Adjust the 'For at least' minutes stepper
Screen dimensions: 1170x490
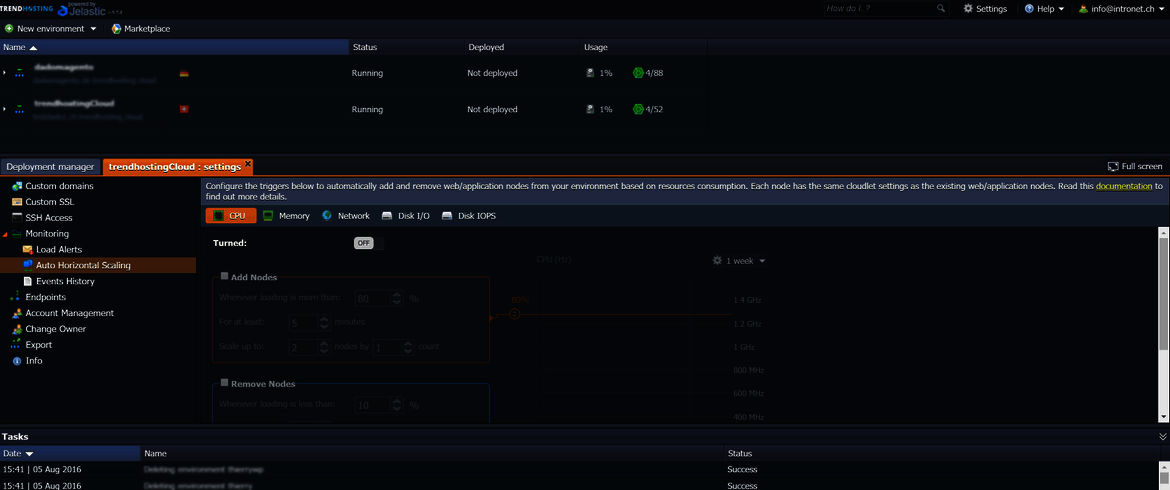tap(323, 323)
